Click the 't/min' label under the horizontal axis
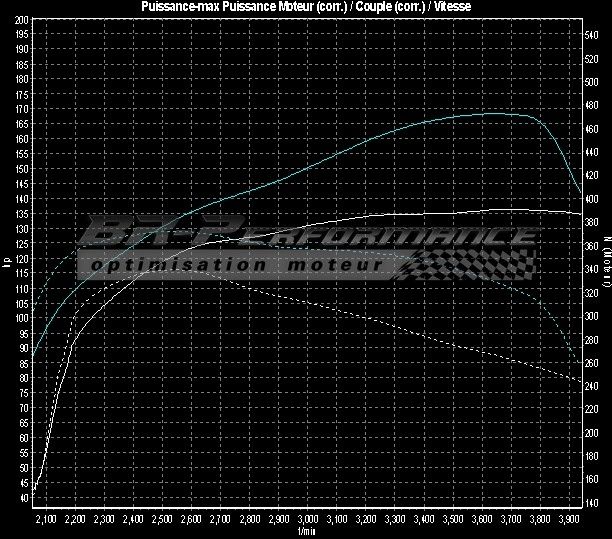This screenshot has width=612, height=539. (306, 531)
